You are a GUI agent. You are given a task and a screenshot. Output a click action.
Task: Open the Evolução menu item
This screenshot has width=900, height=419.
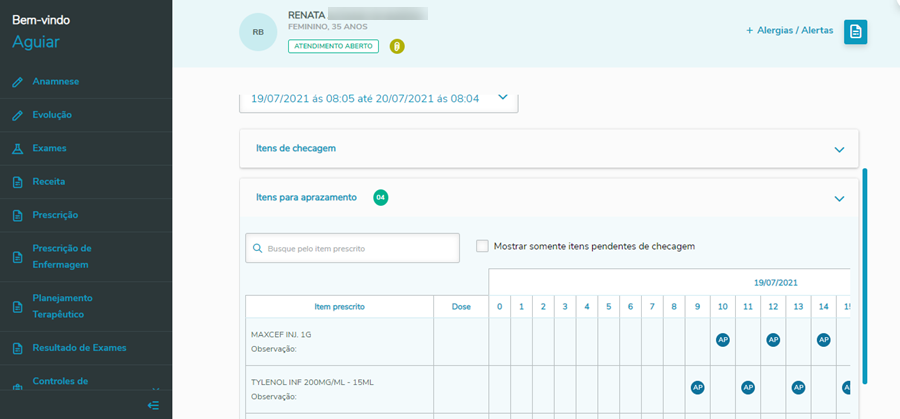click(x=52, y=115)
